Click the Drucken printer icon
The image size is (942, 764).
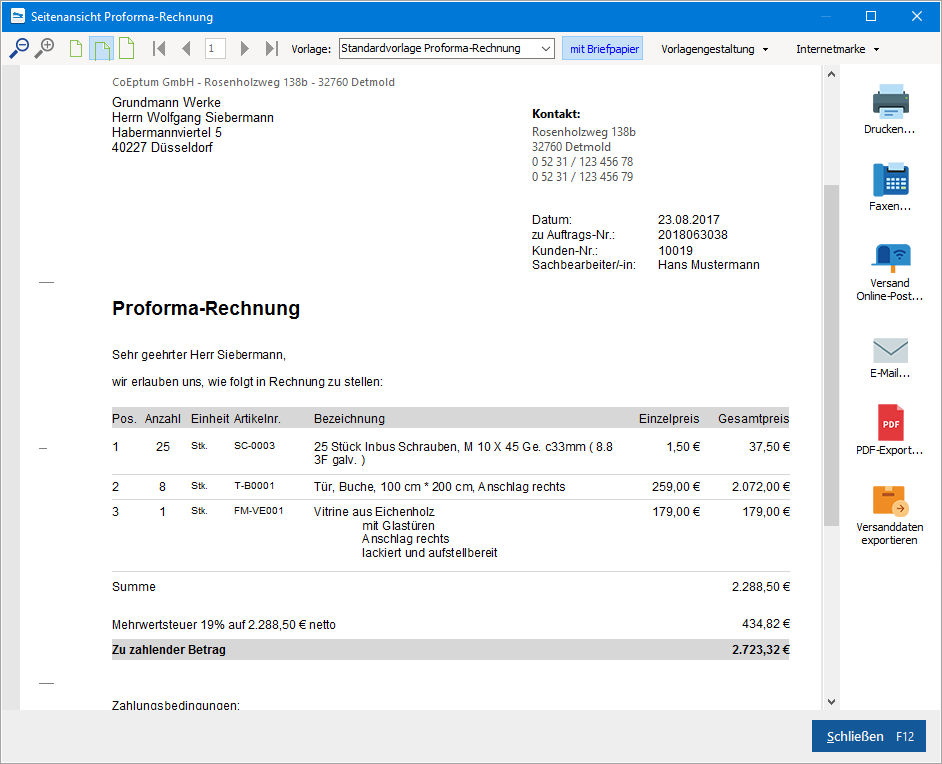tap(890, 101)
